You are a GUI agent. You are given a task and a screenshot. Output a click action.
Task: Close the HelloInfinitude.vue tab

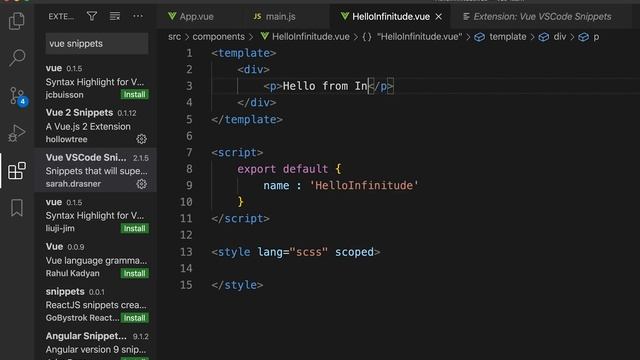439,17
